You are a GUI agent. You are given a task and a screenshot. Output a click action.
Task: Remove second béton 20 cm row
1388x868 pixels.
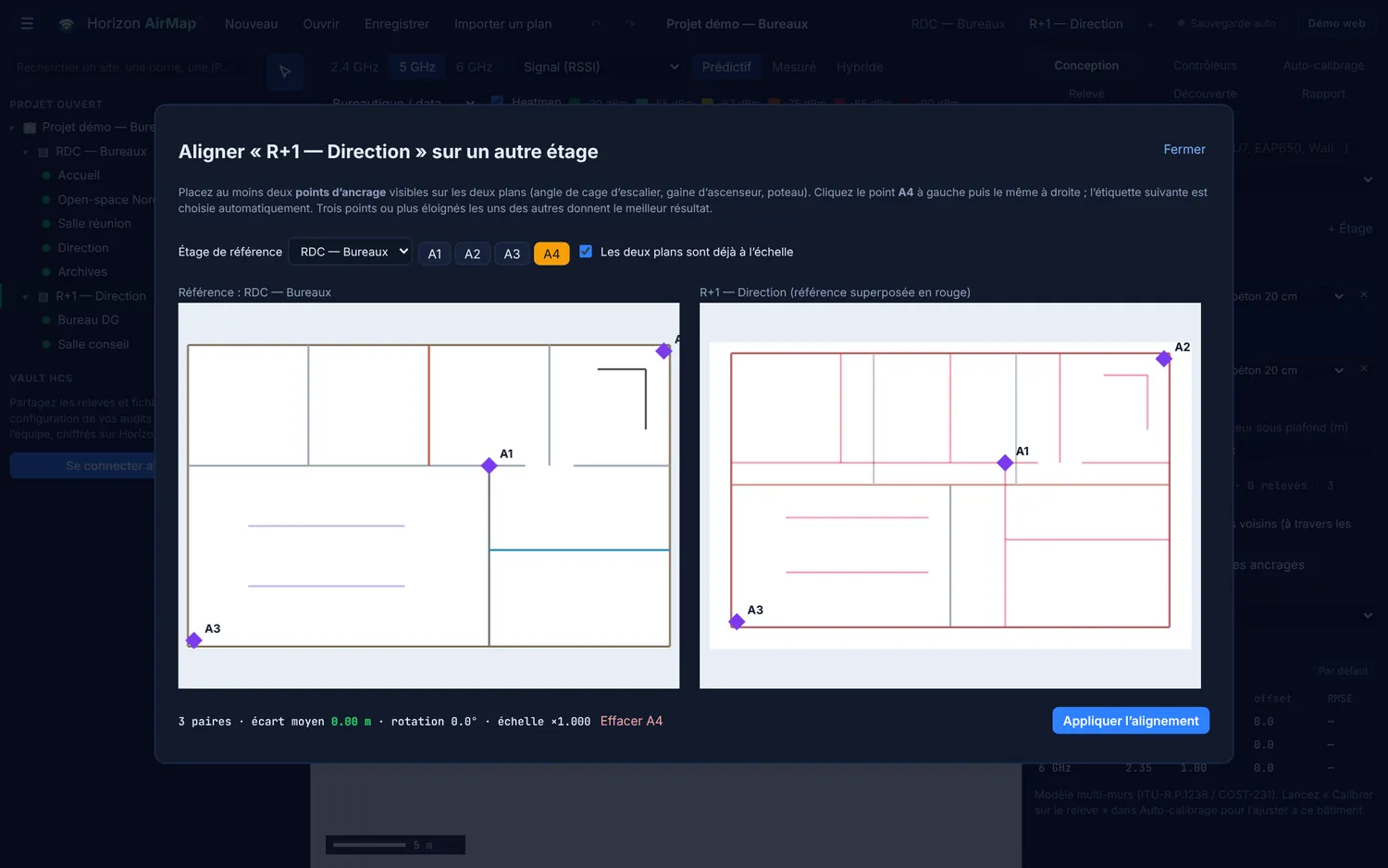1364,368
